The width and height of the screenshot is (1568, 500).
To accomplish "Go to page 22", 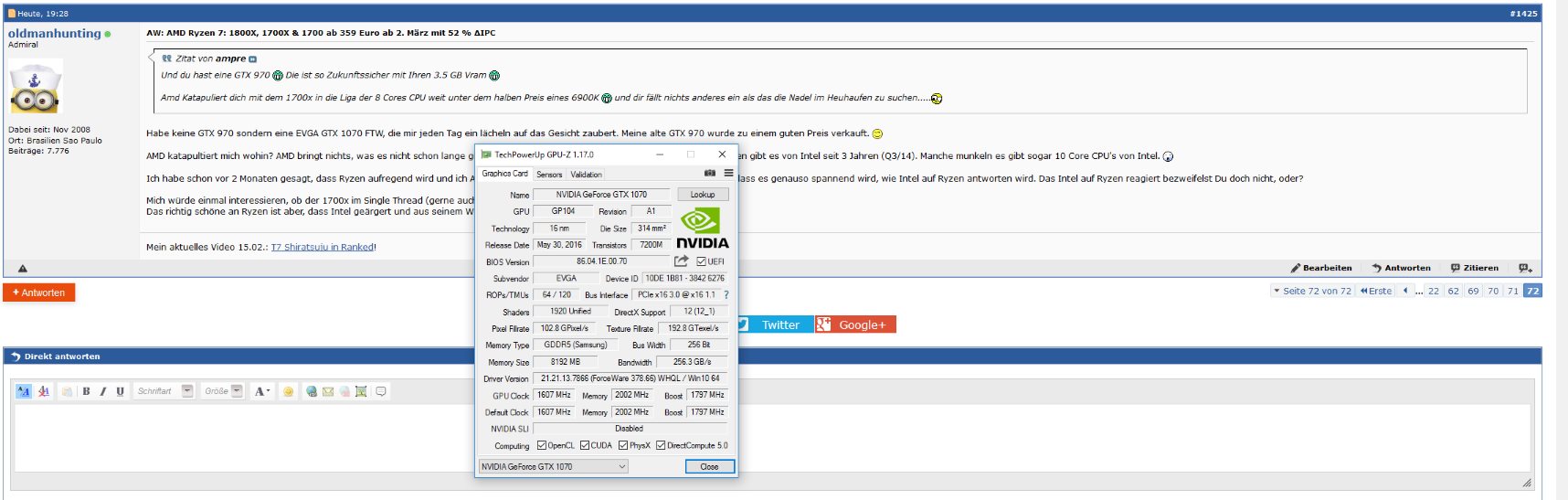I will tap(1434, 291).
